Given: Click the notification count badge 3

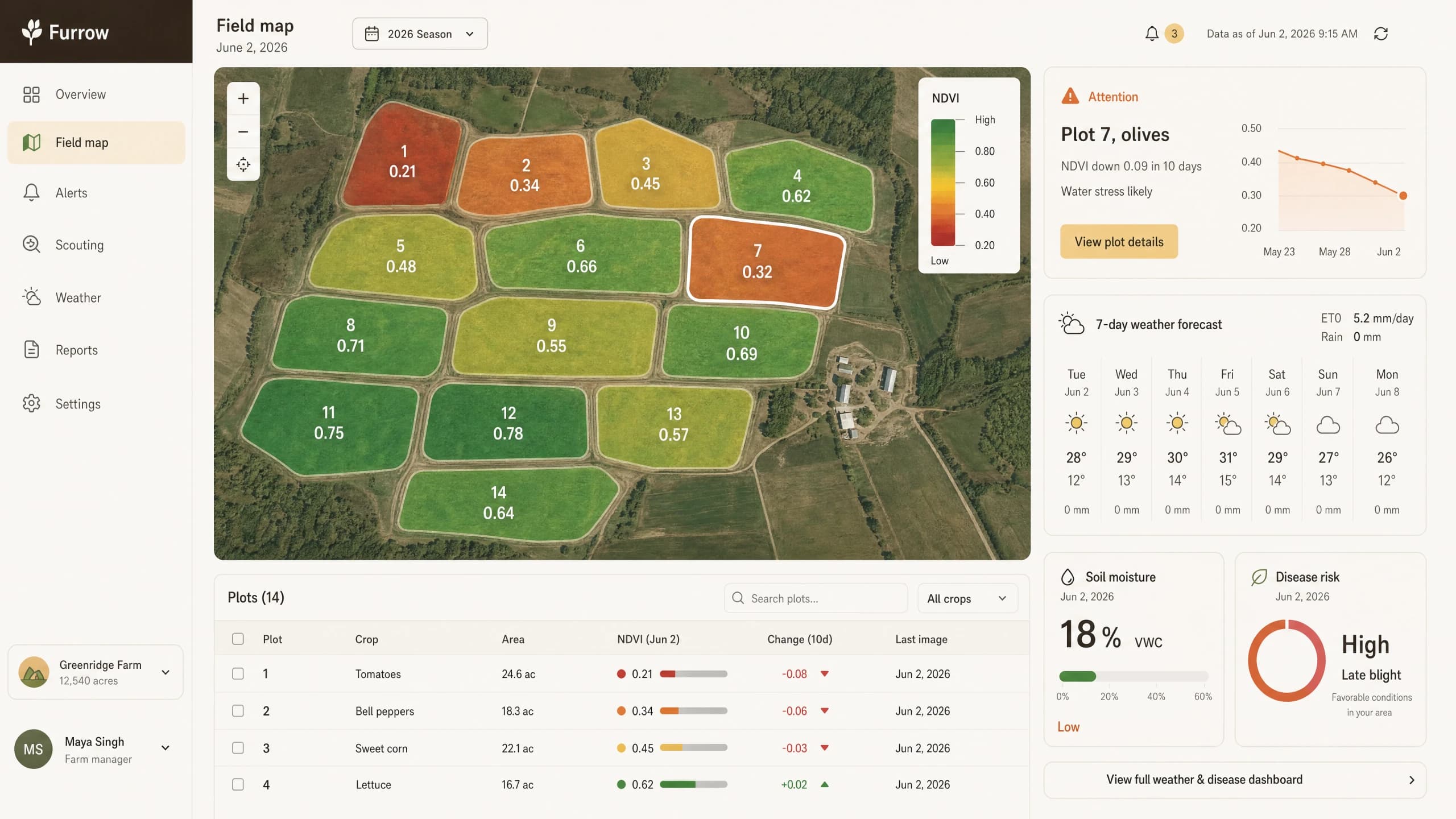Looking at the screenshot, I should click(x=1174, y=34).
